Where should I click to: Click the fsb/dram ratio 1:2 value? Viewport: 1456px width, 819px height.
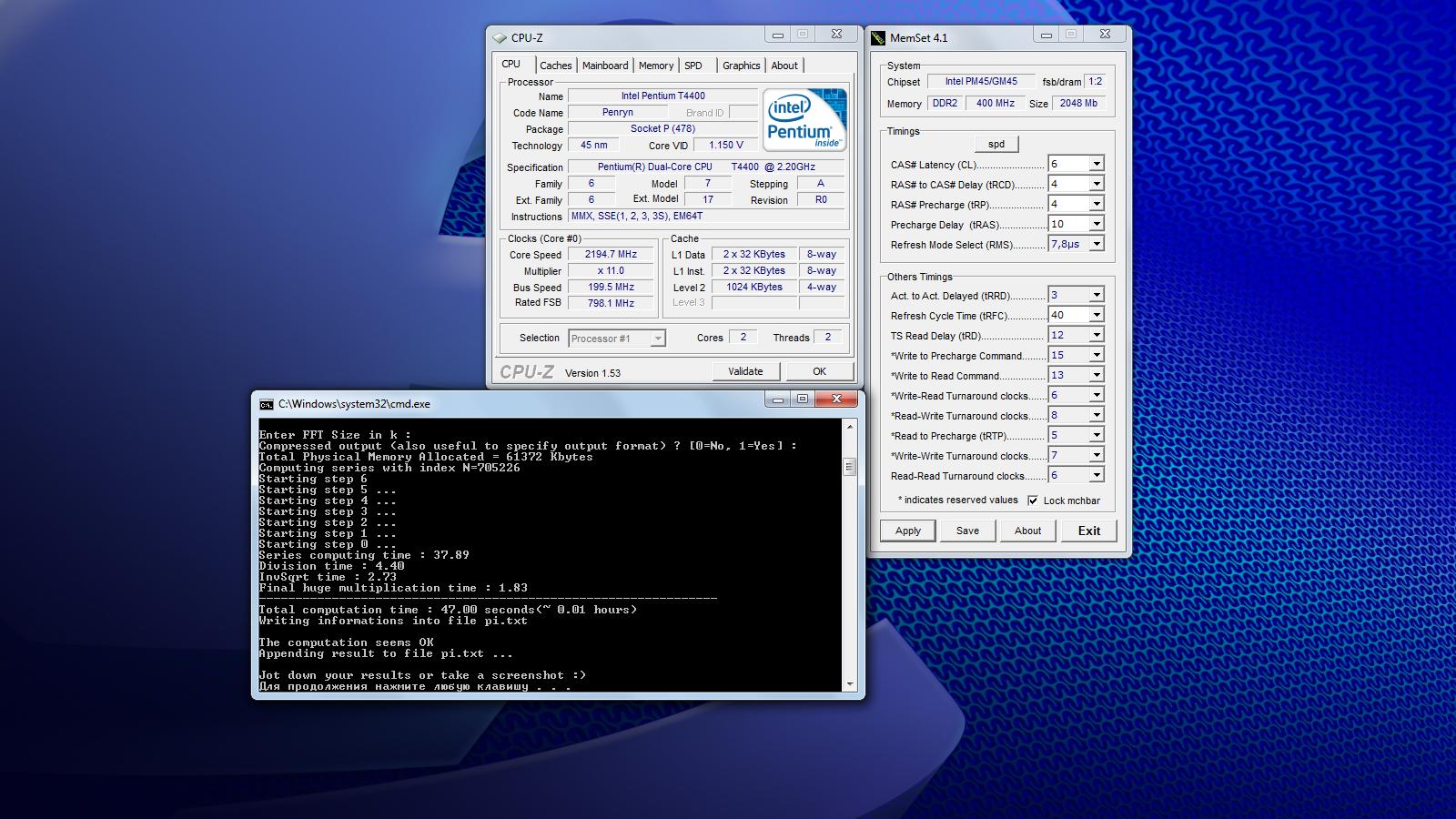1096,82
